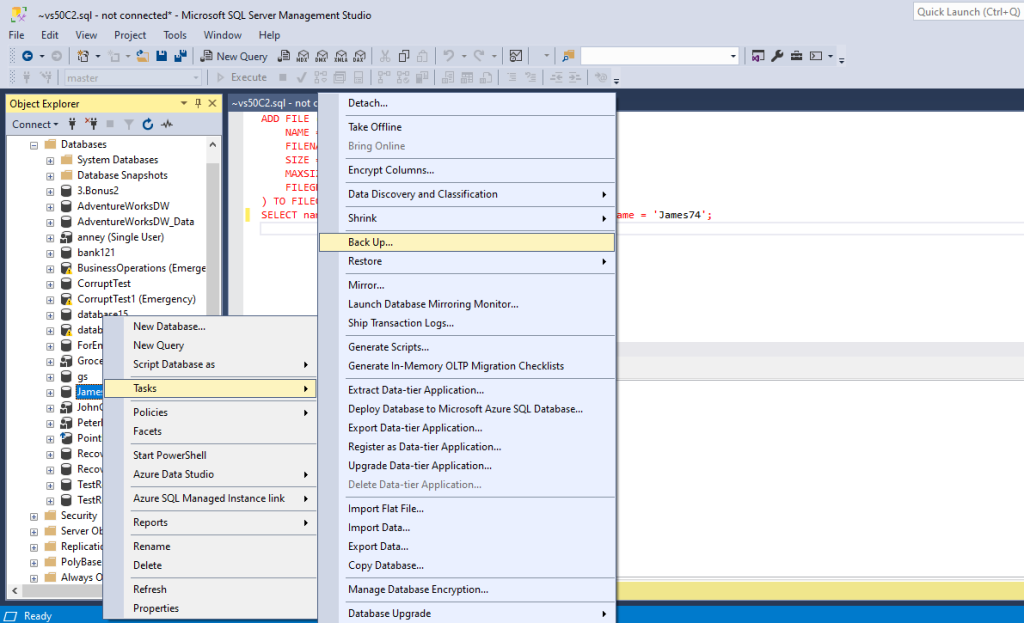Choose Generate Scripts... menu entry
Viewport: 1024px width, 623px height.
pos(467,347)
